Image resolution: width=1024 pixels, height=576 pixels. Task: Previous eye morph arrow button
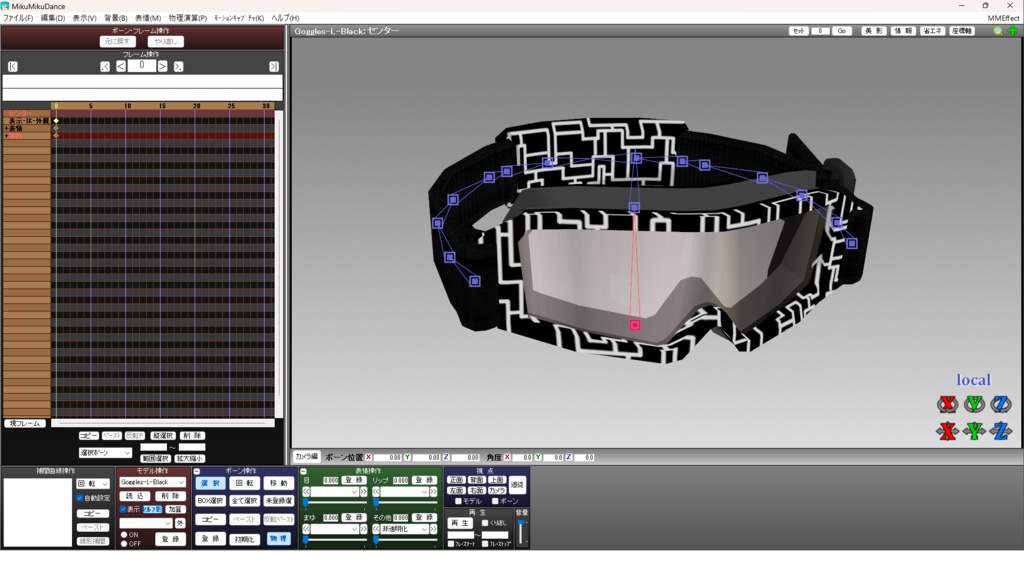(x=306, y=492)
